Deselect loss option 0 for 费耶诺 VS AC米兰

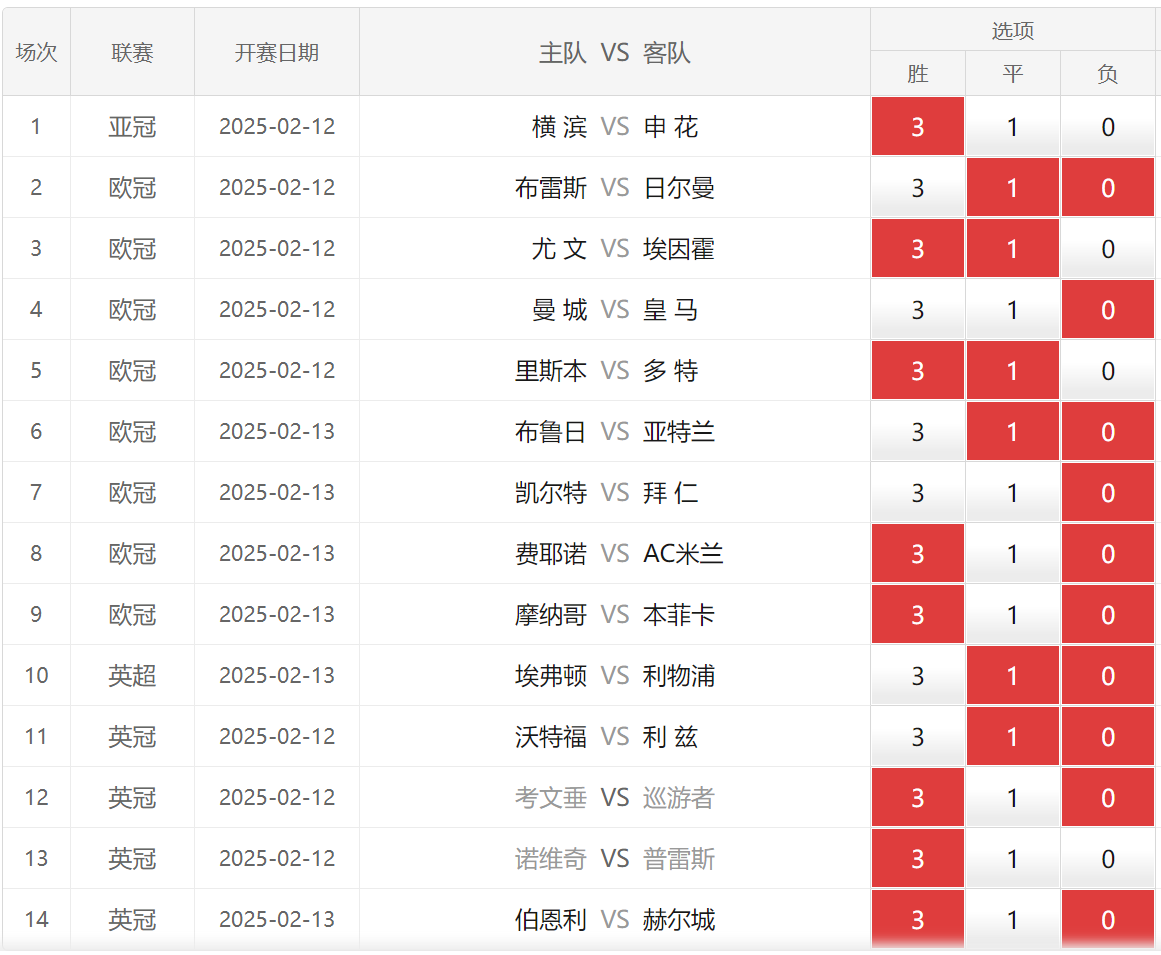(x=1108, y=554)
